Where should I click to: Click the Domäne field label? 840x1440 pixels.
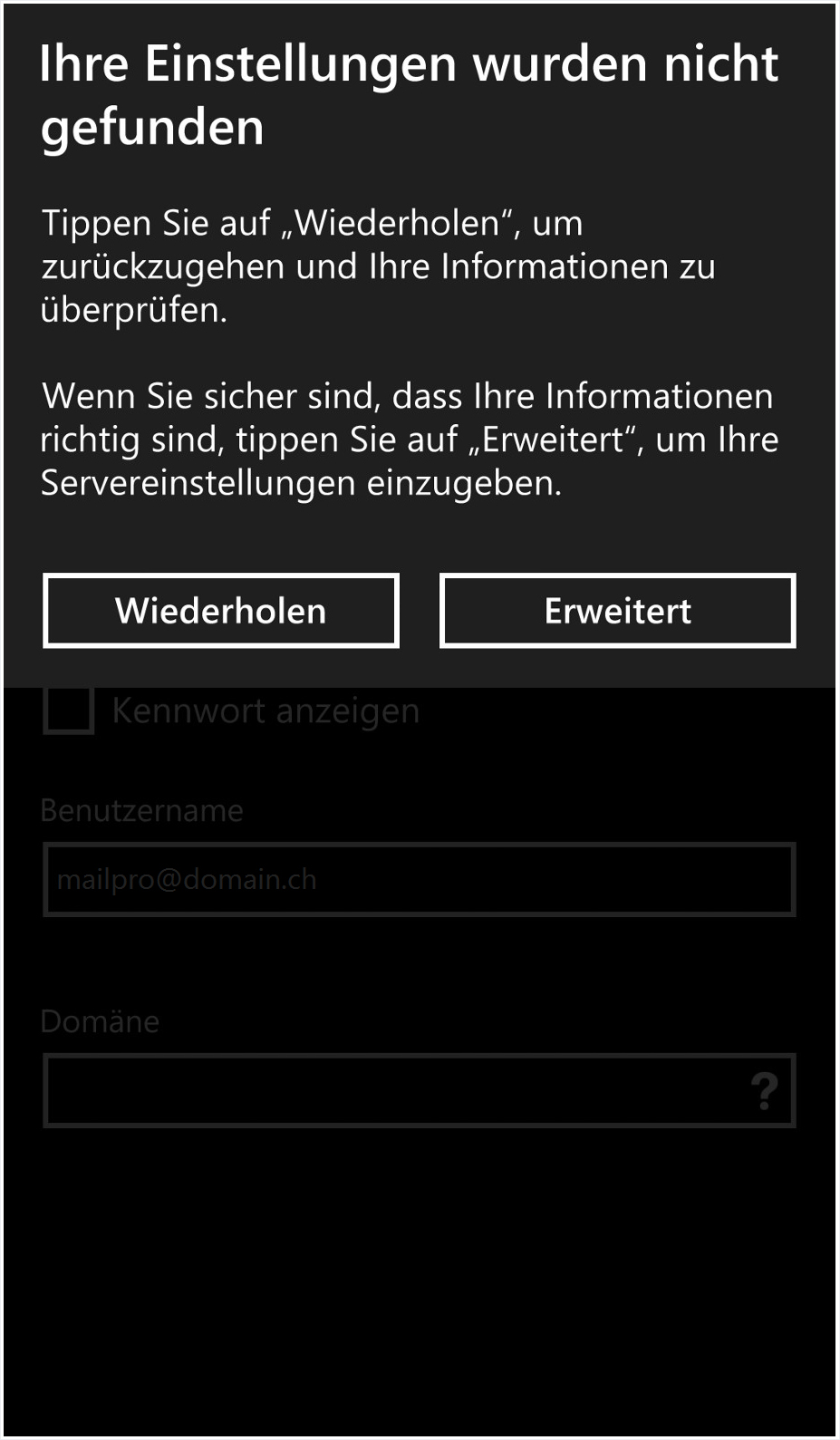tap(101, 1021)
